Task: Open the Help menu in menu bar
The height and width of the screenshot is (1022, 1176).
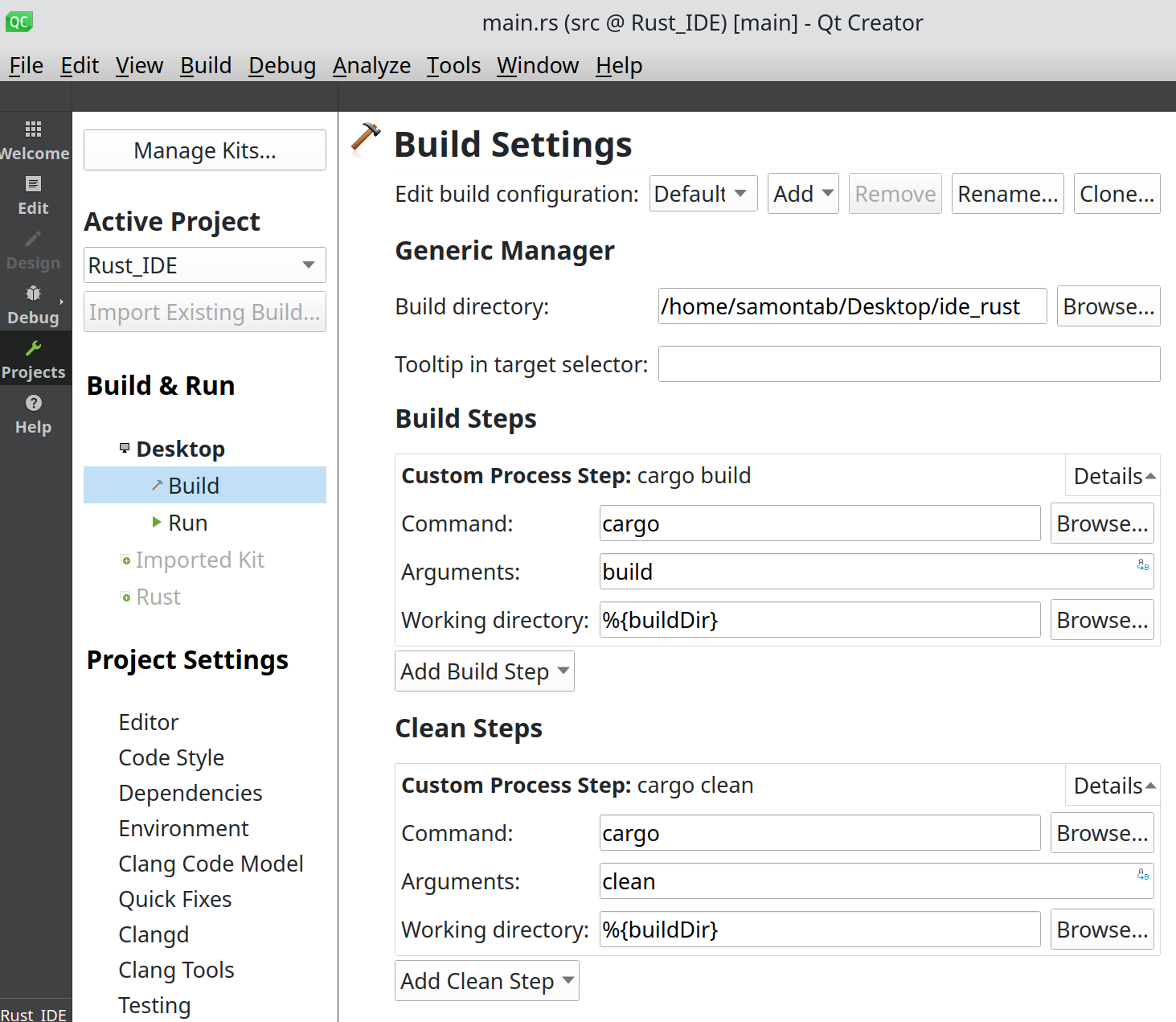Action: (x=619, y=65)
